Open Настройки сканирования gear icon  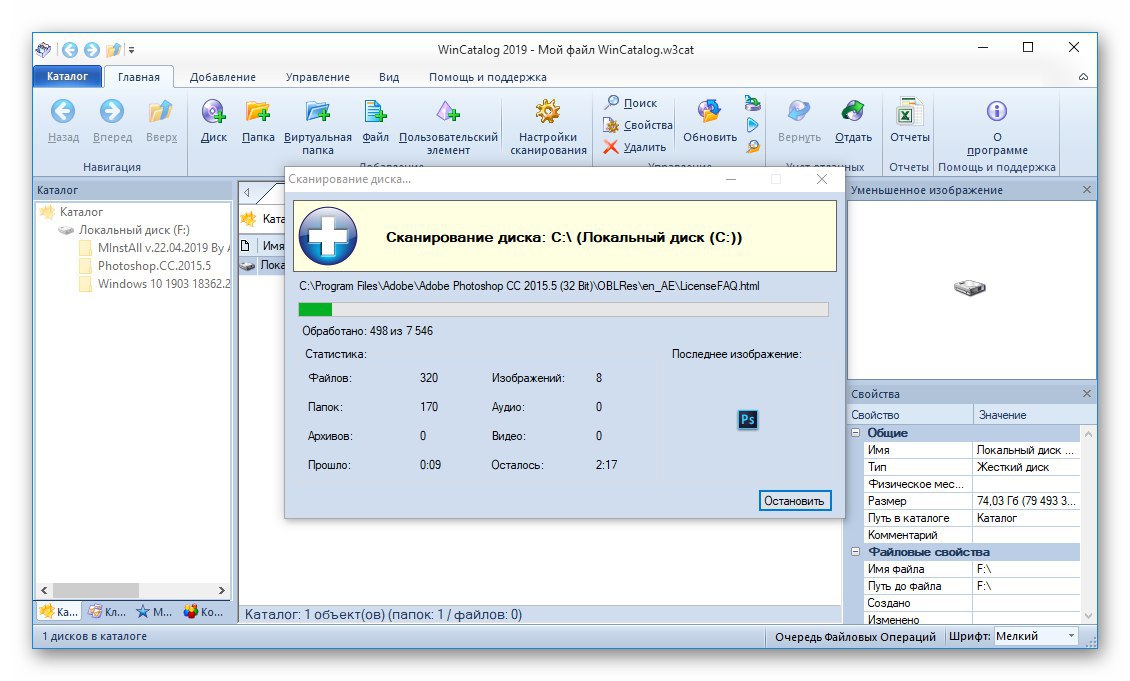(x=548, y=112)
